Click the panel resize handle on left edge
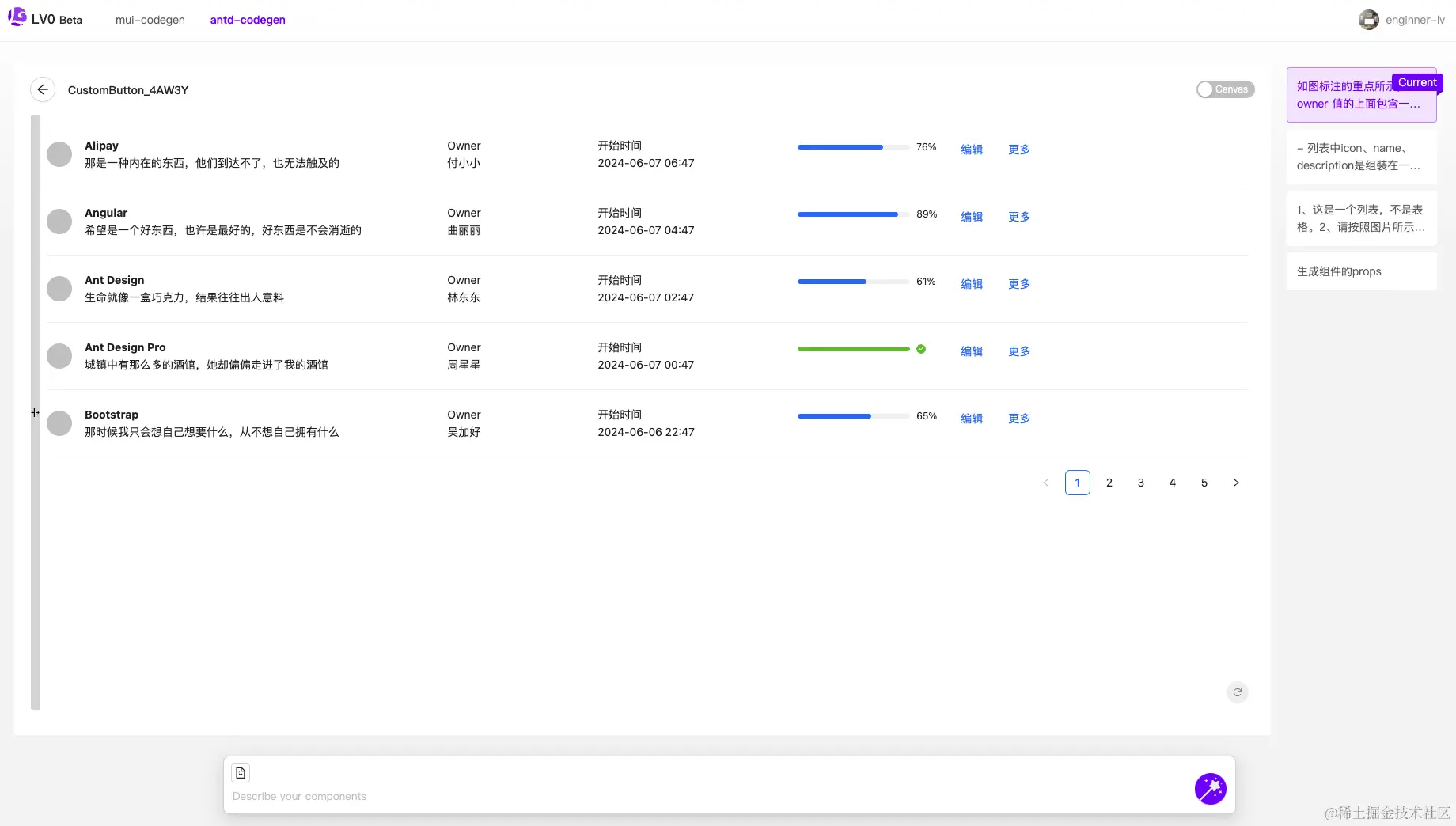Image resolution: width=1456 pixels, height=826 pixels. (x=35, y=412)
